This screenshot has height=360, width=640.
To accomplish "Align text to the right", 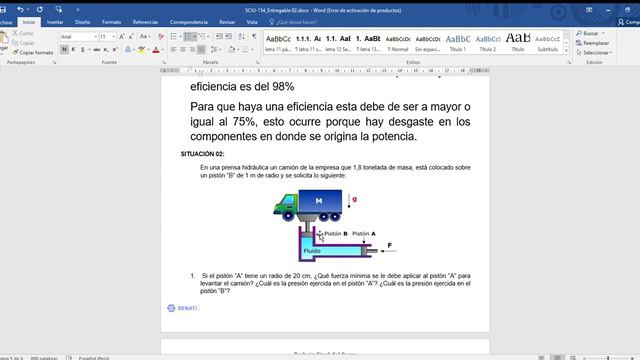I will (x=192, y=50).
